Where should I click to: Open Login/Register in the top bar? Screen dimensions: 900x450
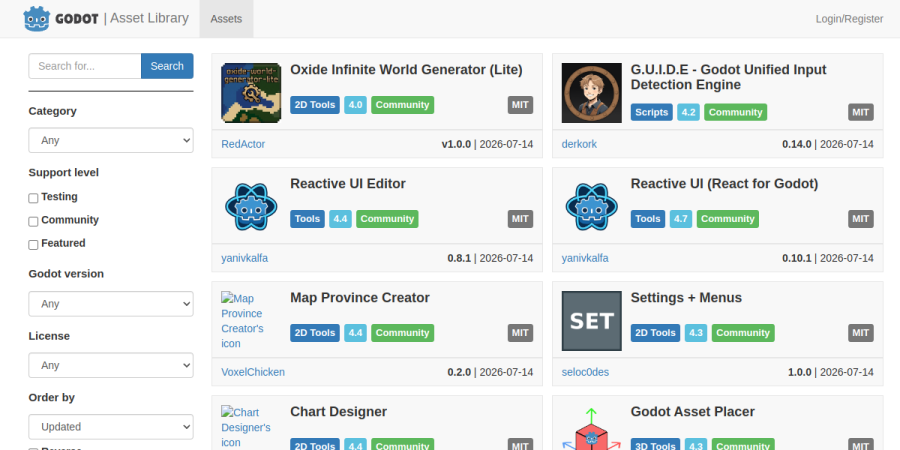click(x=849, y=19)
